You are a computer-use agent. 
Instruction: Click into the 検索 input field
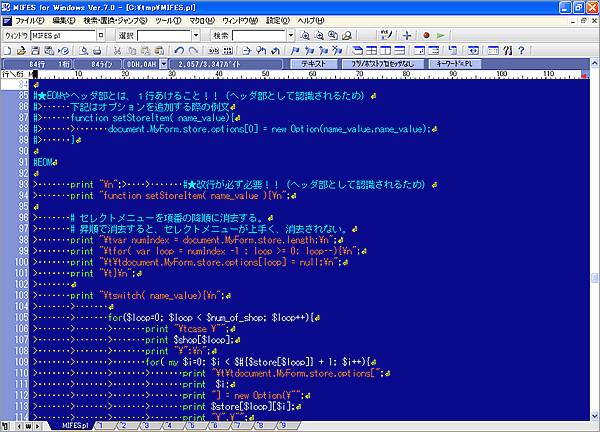click(259, 36)
